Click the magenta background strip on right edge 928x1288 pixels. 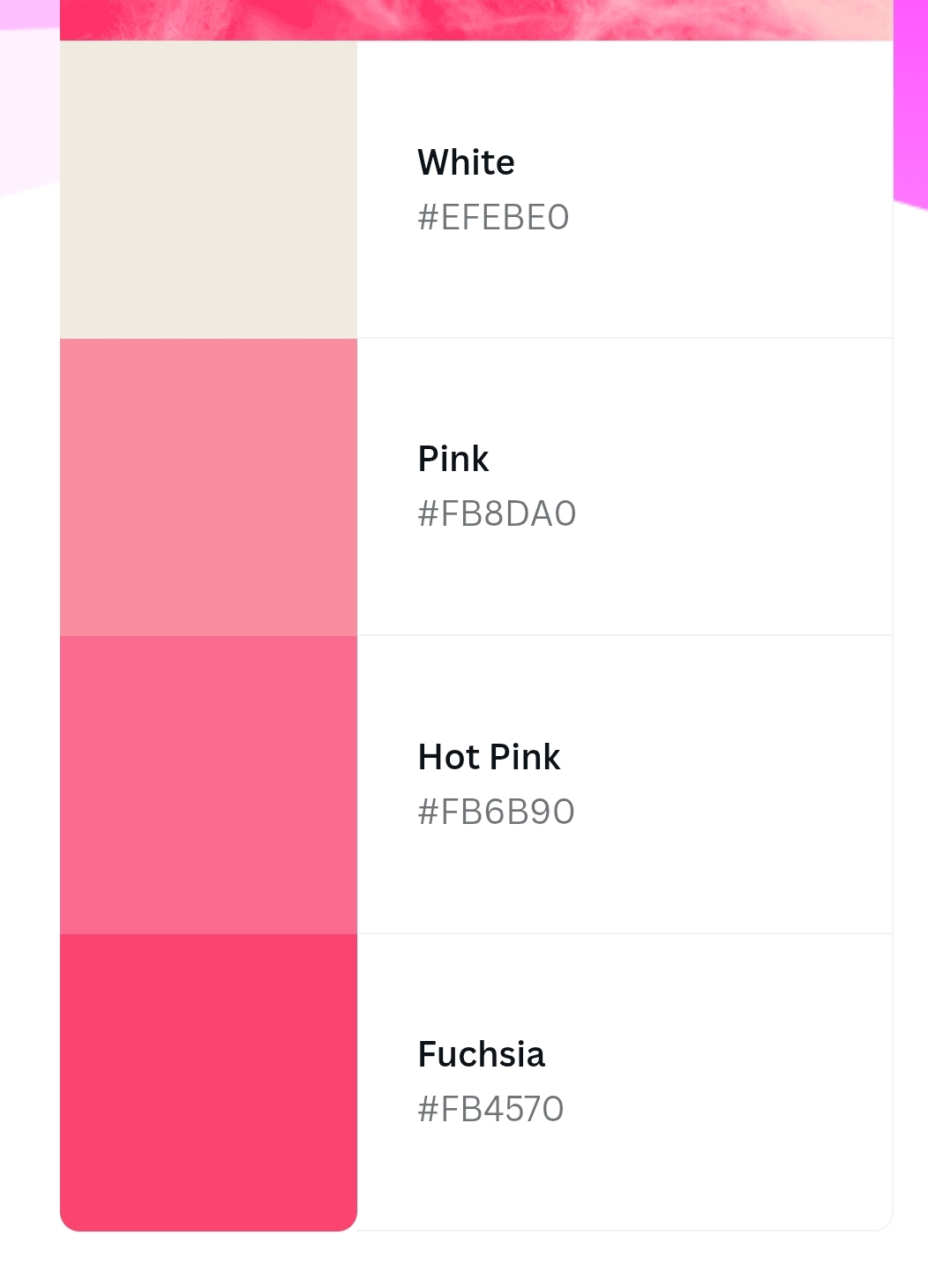[911, 97]
